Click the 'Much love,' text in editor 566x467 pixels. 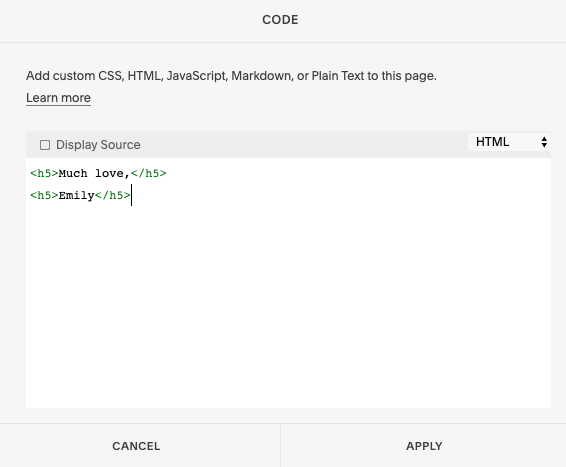click(x=94, y=174)
